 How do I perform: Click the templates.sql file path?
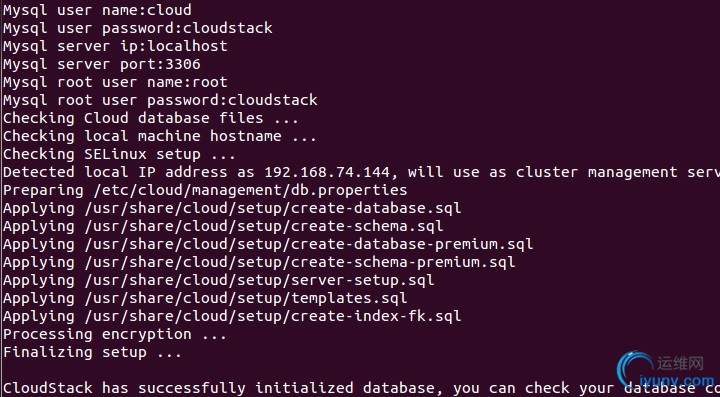(x=246, y=298)
